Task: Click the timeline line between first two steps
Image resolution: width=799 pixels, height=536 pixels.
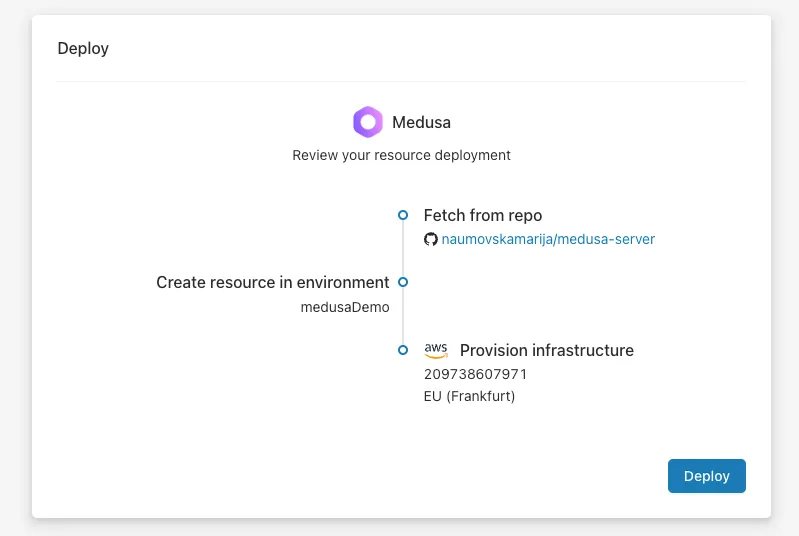Action: pyautogui.click(x=403, y=249)
